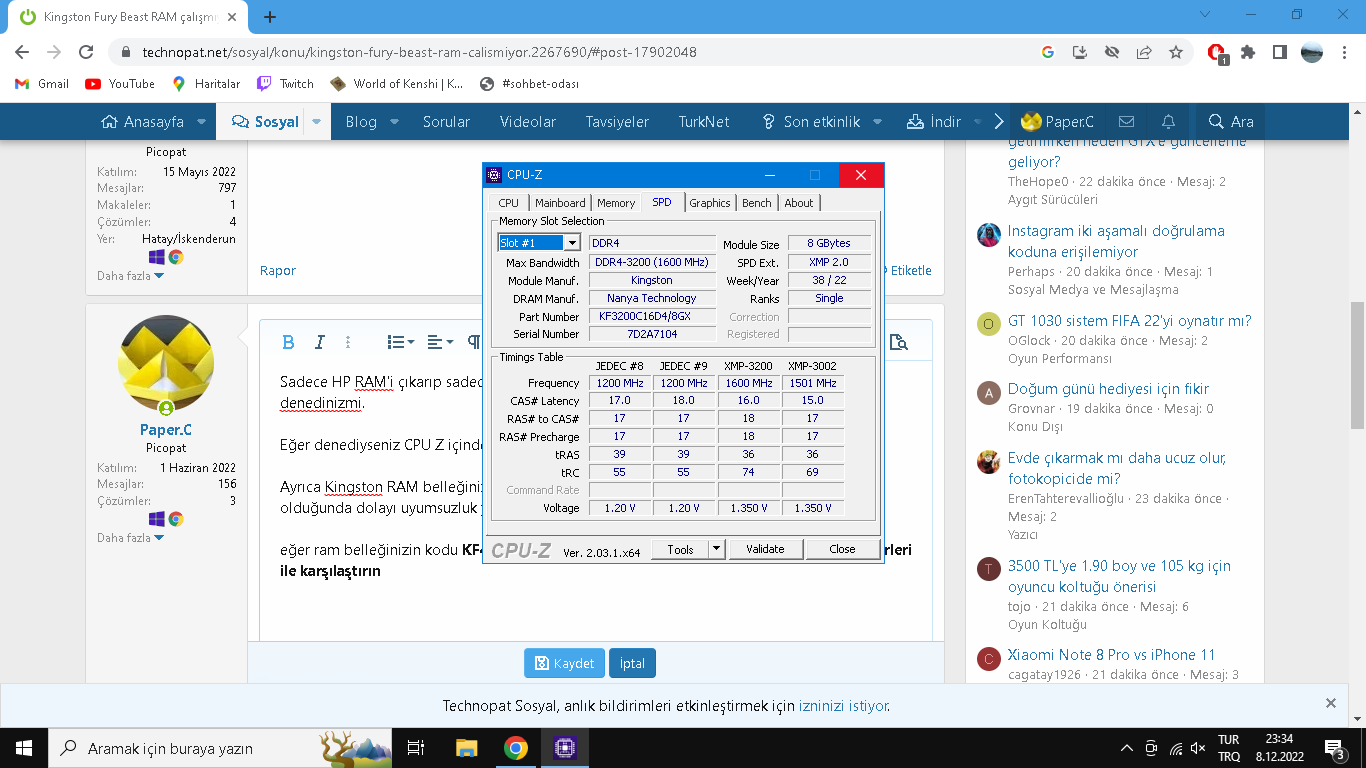Screen dimensions: 1366x768
Task: Show more navigation items with the right arrow
Action: pos(999,122)
